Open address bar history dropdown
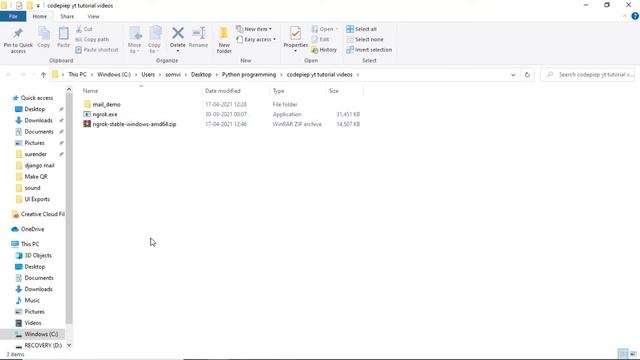The width and height of the screenshot is (640, 360). click(513, 75)
